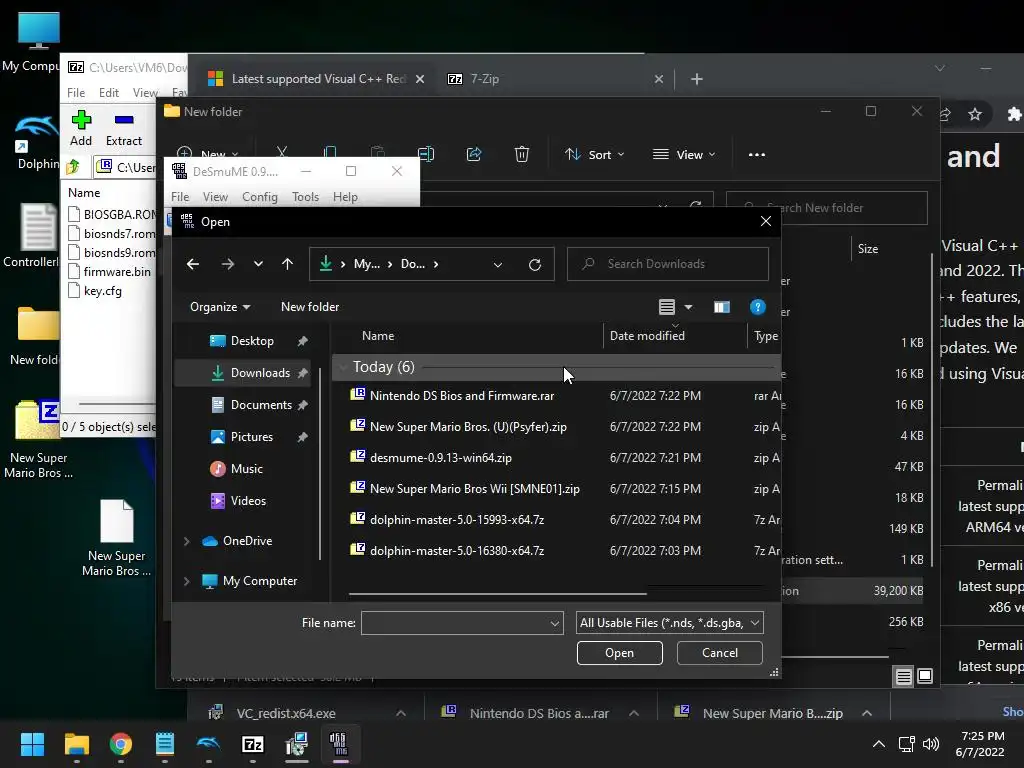Select Desktop in the navigation pane
1024x768 pixels.
[x=252, y=341]
